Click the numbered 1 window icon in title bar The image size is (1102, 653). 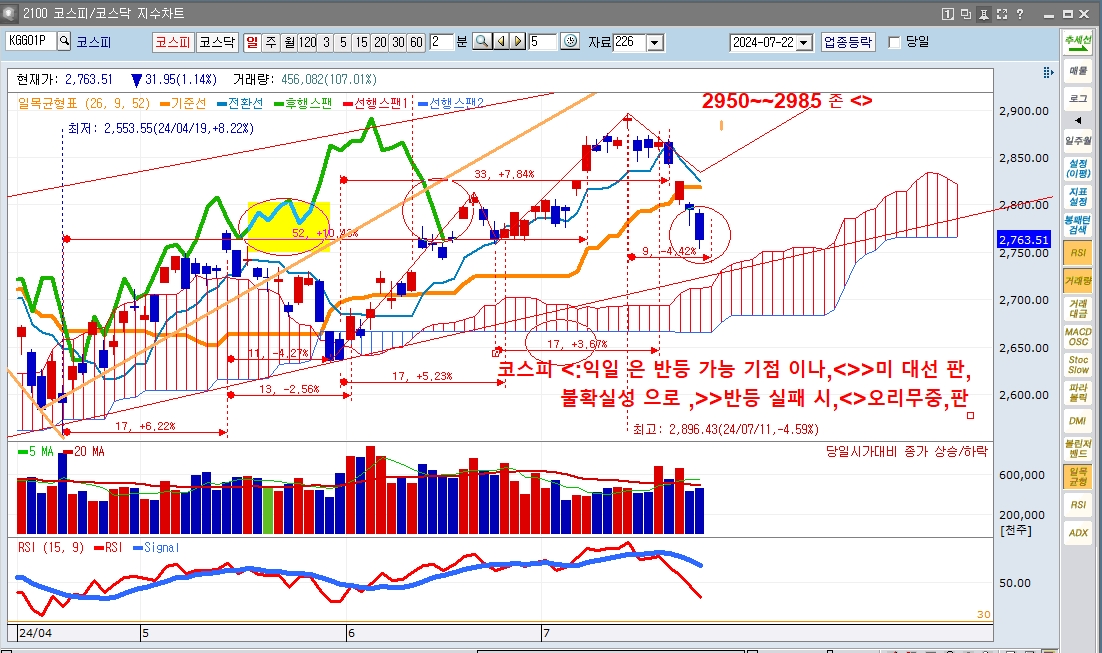coord(947,13)
